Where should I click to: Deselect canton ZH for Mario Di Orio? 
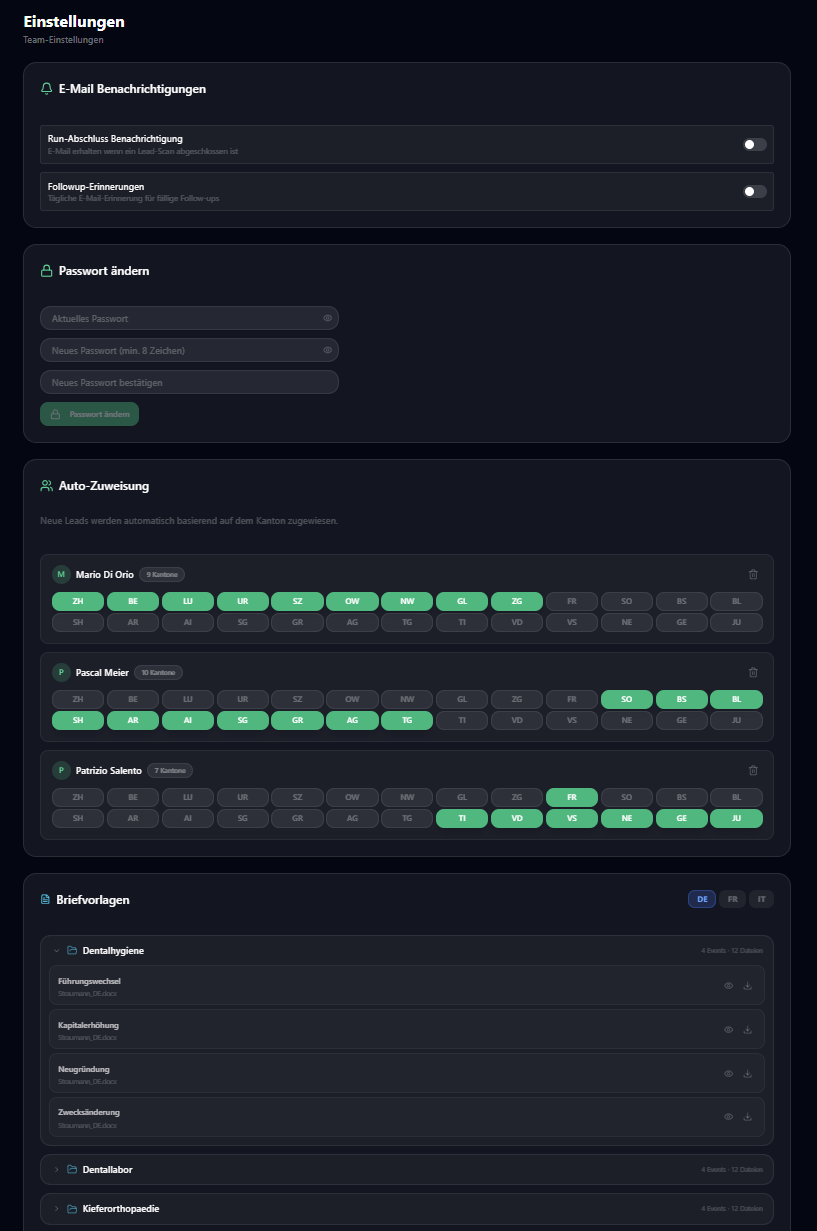tap(78, 601)
